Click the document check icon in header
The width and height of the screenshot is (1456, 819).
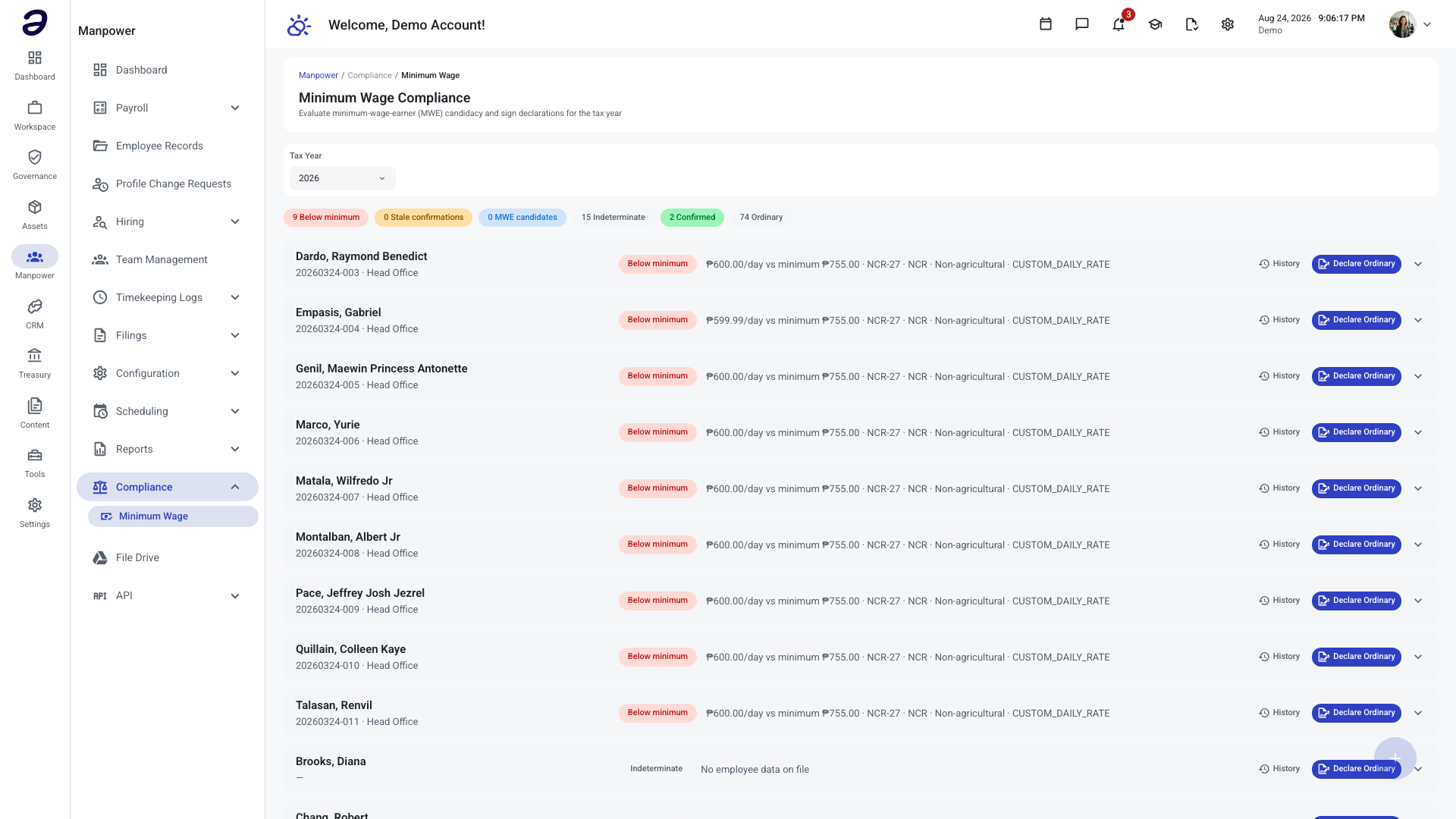pos(1191,24)
